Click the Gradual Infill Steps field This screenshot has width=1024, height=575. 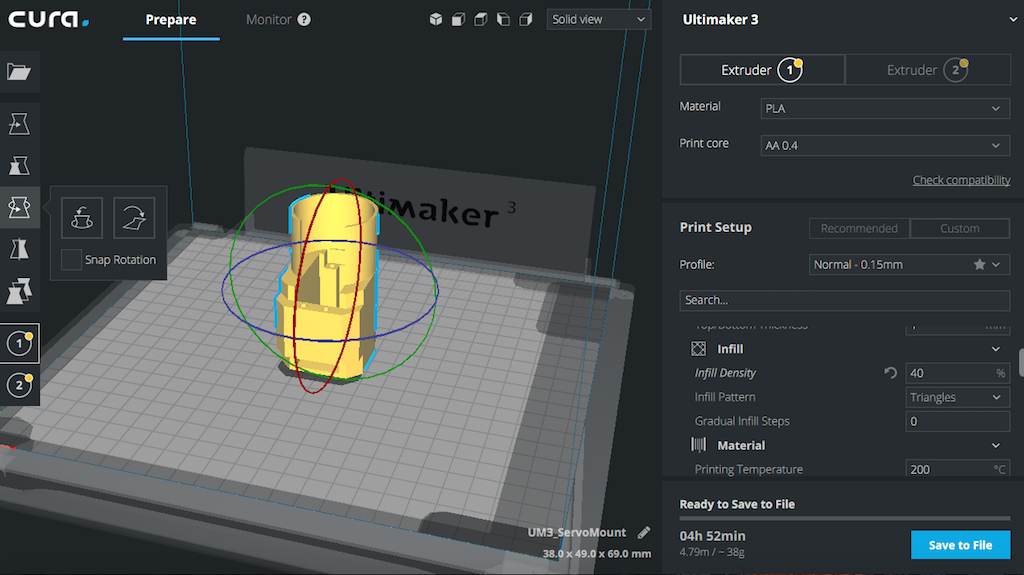pyautogui.click(x=957, y=421)
